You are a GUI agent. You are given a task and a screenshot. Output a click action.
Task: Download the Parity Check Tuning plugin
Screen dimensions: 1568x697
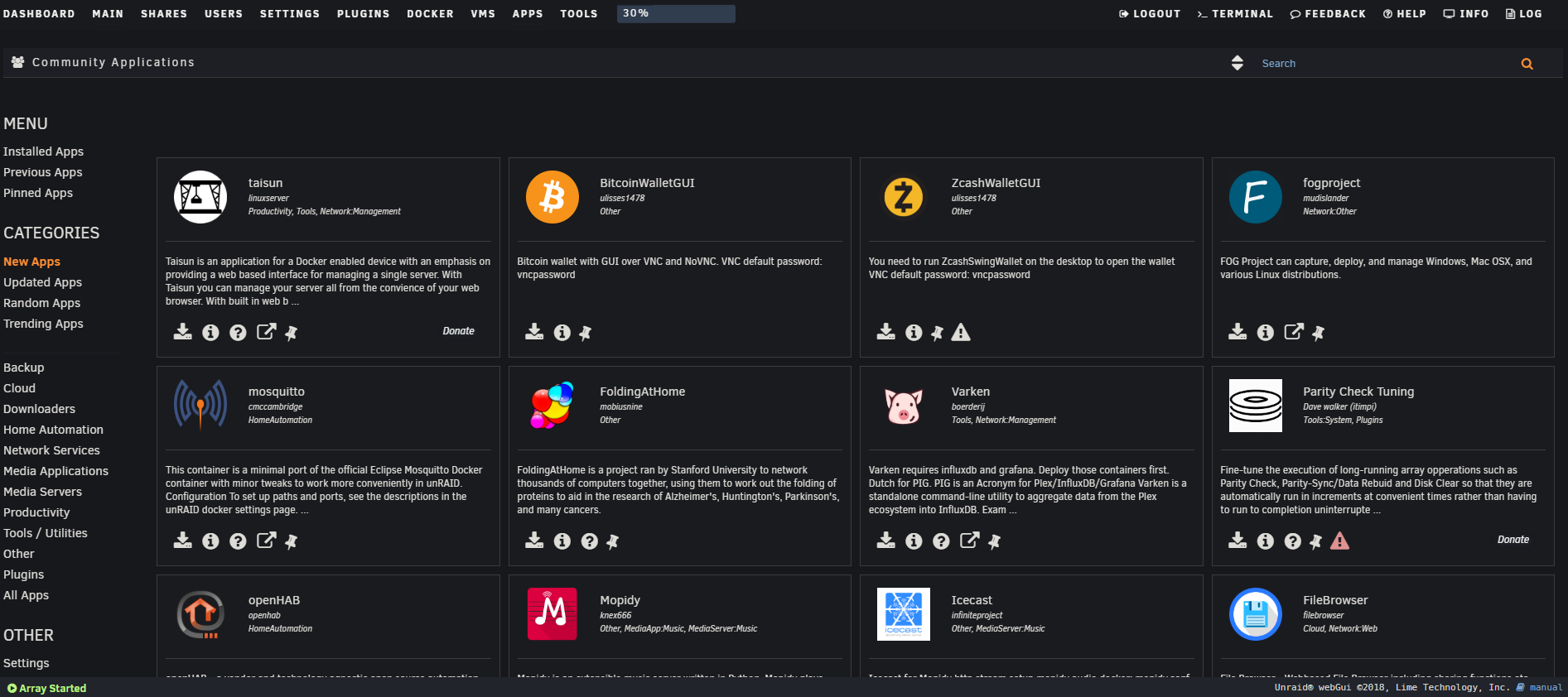coord(1238,541)
